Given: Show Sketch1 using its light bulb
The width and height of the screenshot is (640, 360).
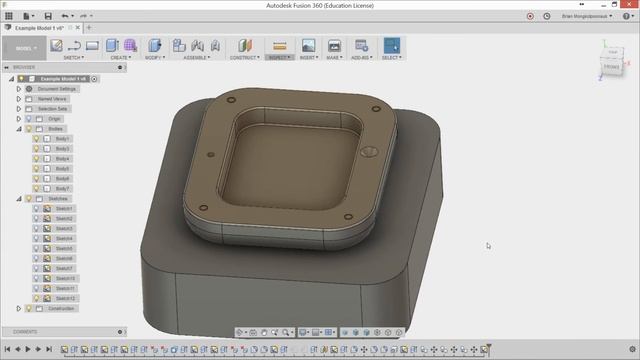Looking at the screenshot, I should [36, 209].
